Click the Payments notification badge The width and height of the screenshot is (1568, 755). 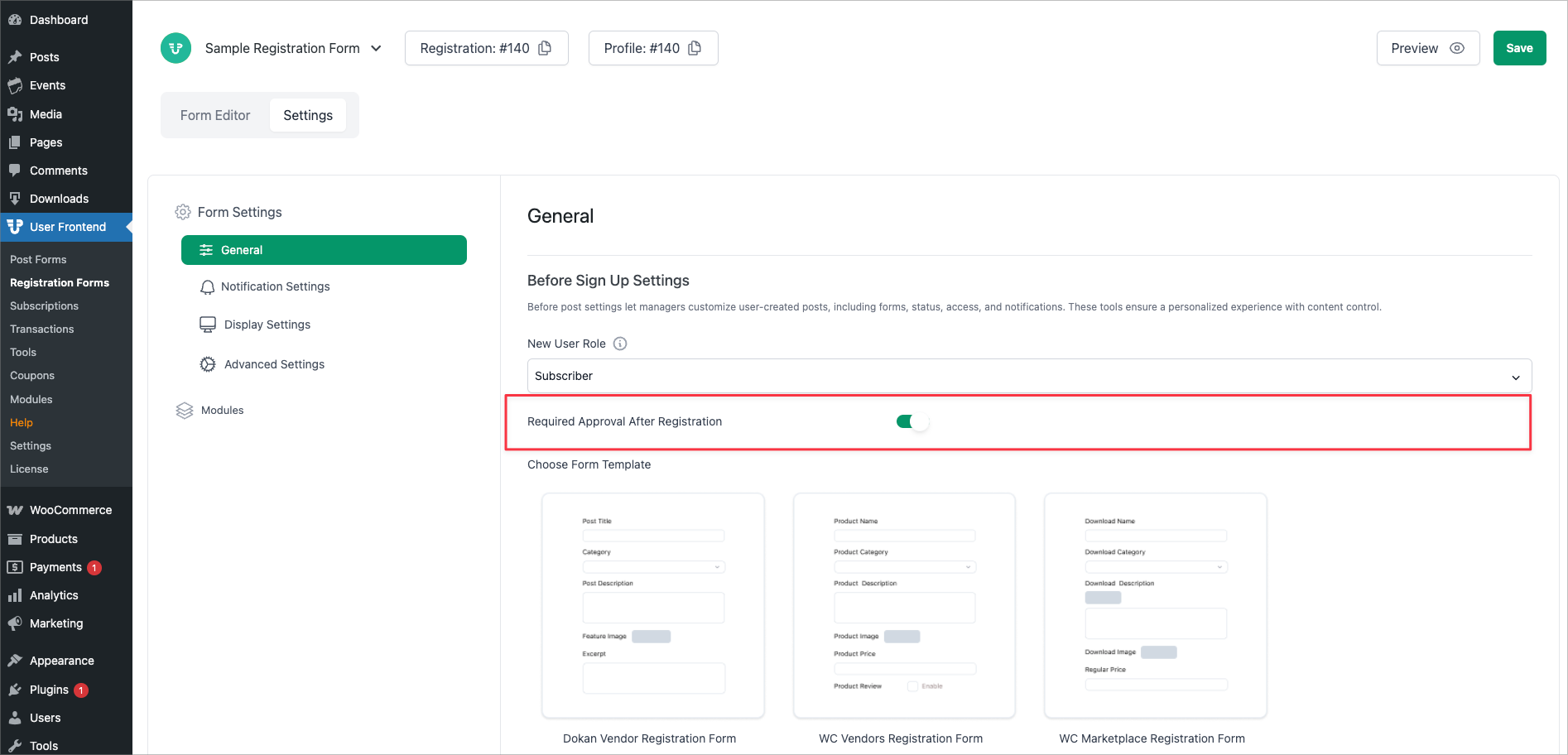[x=94, y=567]
